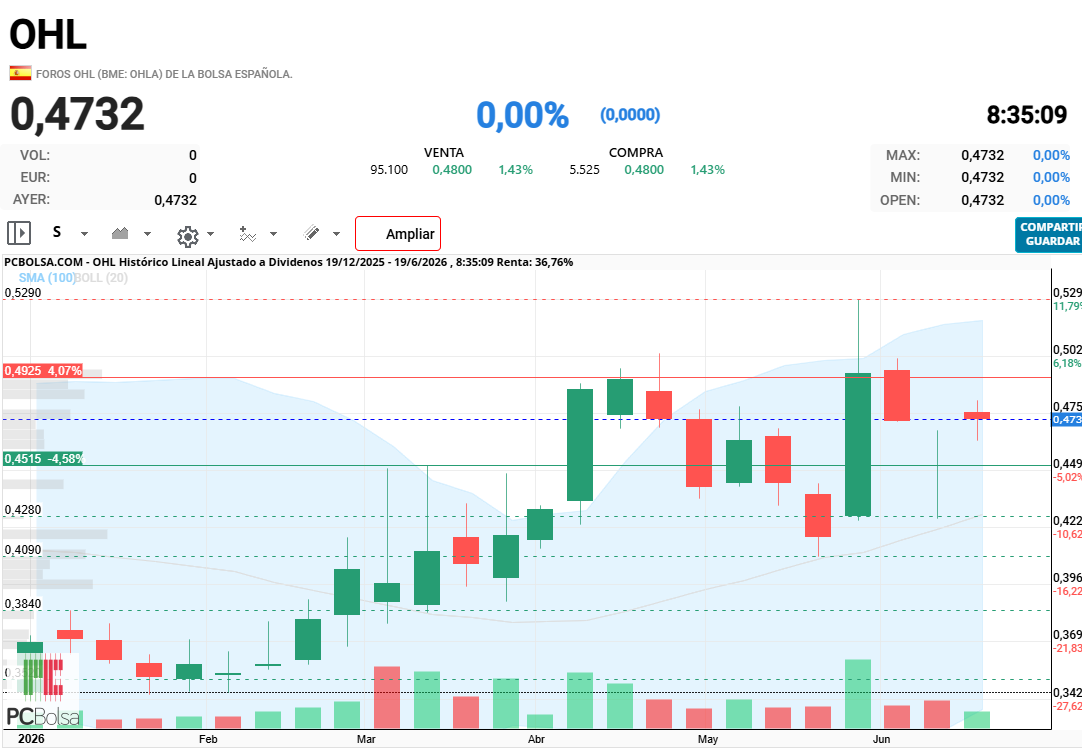
Task: Click the Jun label on time axis
Action: [x=881, y=739]
